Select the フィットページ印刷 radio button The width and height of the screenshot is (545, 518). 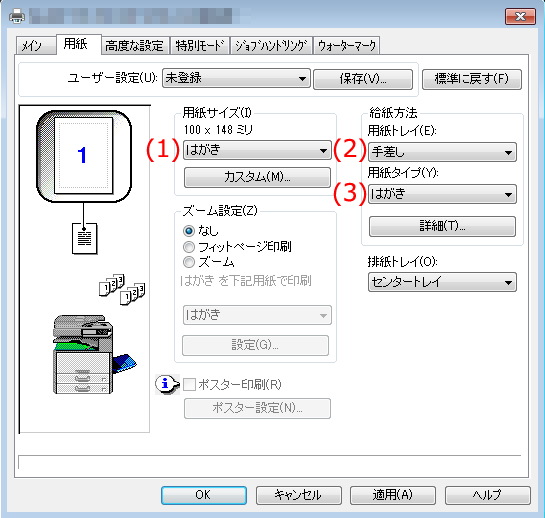point(189,247)
